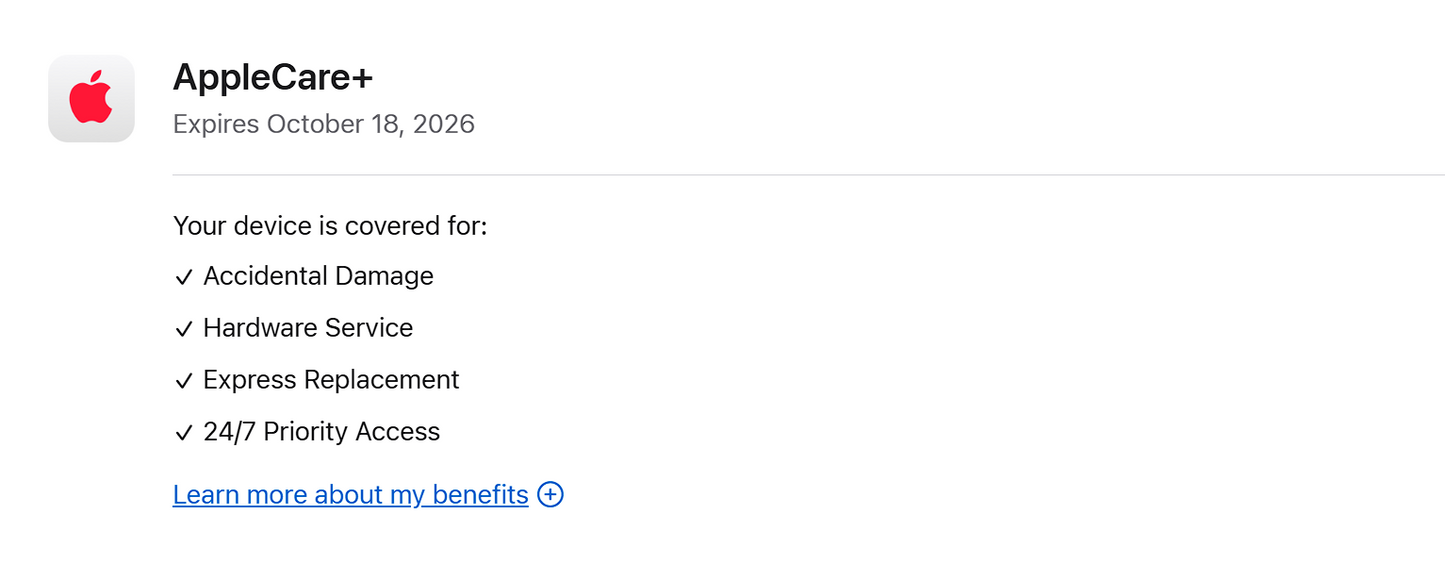Click the Priority Access words
Image resolution: width=1445 pixels, height=564 pixels.
tap(351, 432)
